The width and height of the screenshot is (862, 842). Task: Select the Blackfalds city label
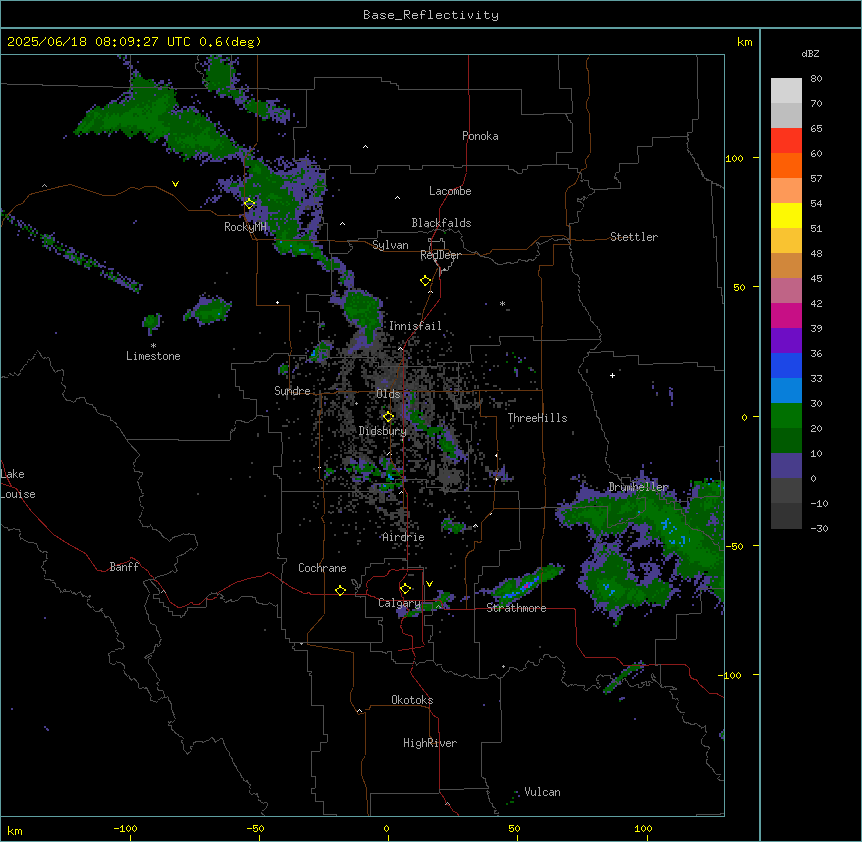(x=441, y=223)
